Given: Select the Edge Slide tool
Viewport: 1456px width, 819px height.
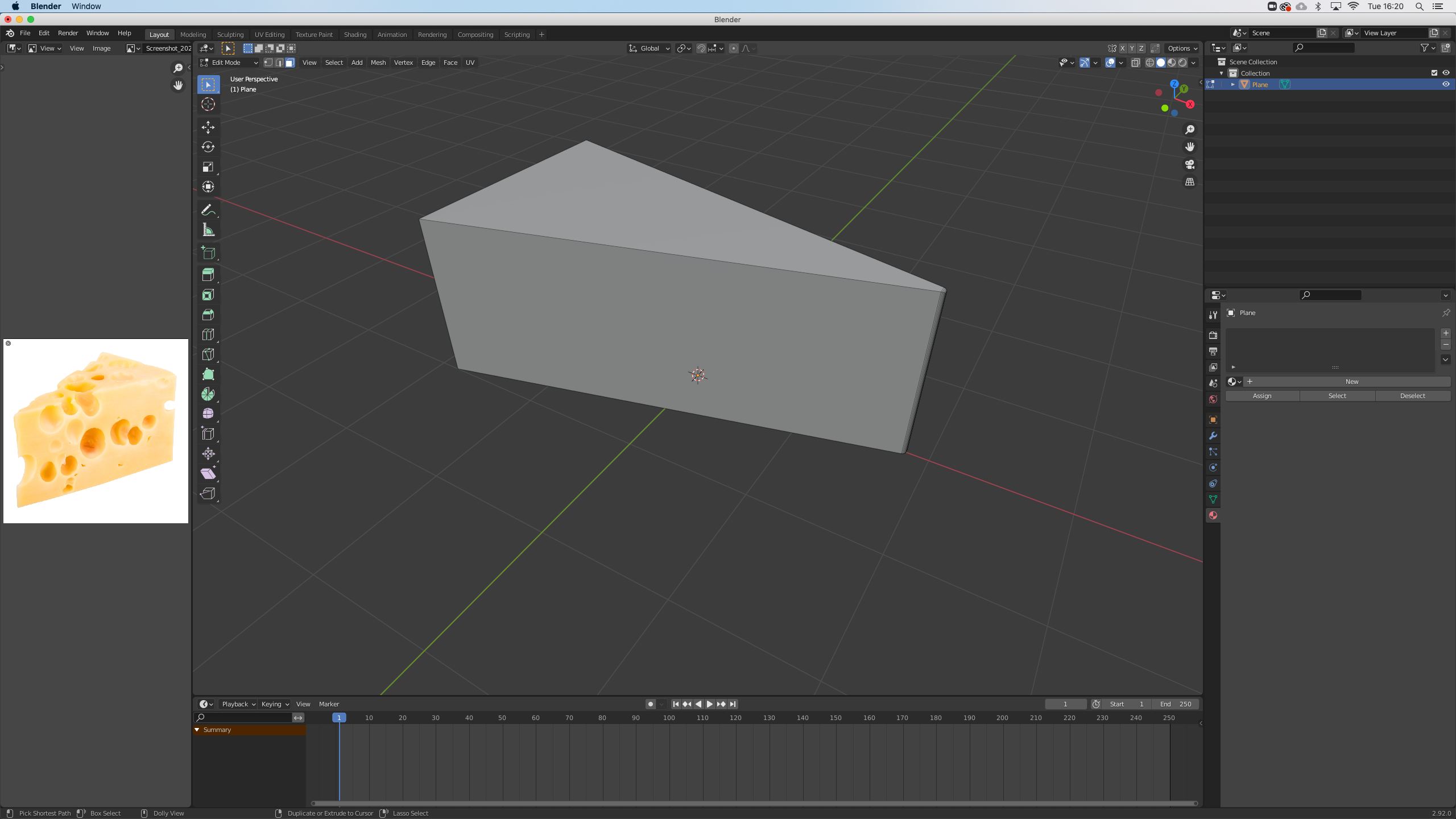Looking at the screenshot, I should pos(208,434).
